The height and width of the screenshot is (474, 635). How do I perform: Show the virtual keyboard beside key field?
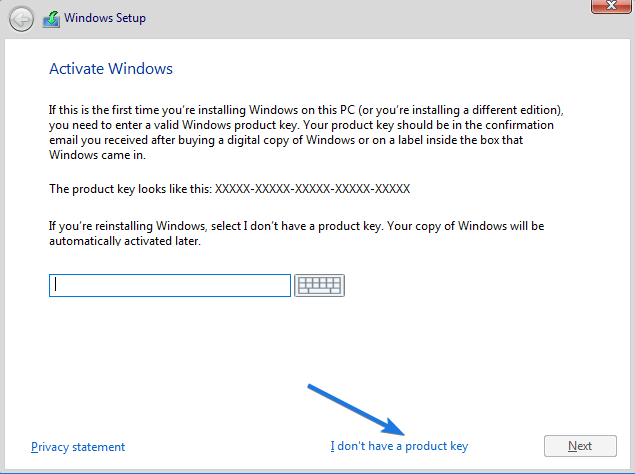[x=319, y=285]
